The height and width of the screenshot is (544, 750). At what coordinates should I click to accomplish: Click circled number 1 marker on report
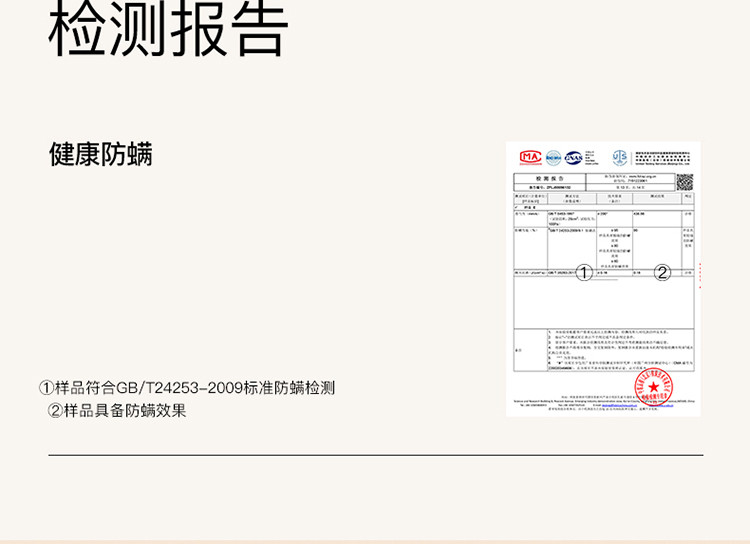[585, 273]
